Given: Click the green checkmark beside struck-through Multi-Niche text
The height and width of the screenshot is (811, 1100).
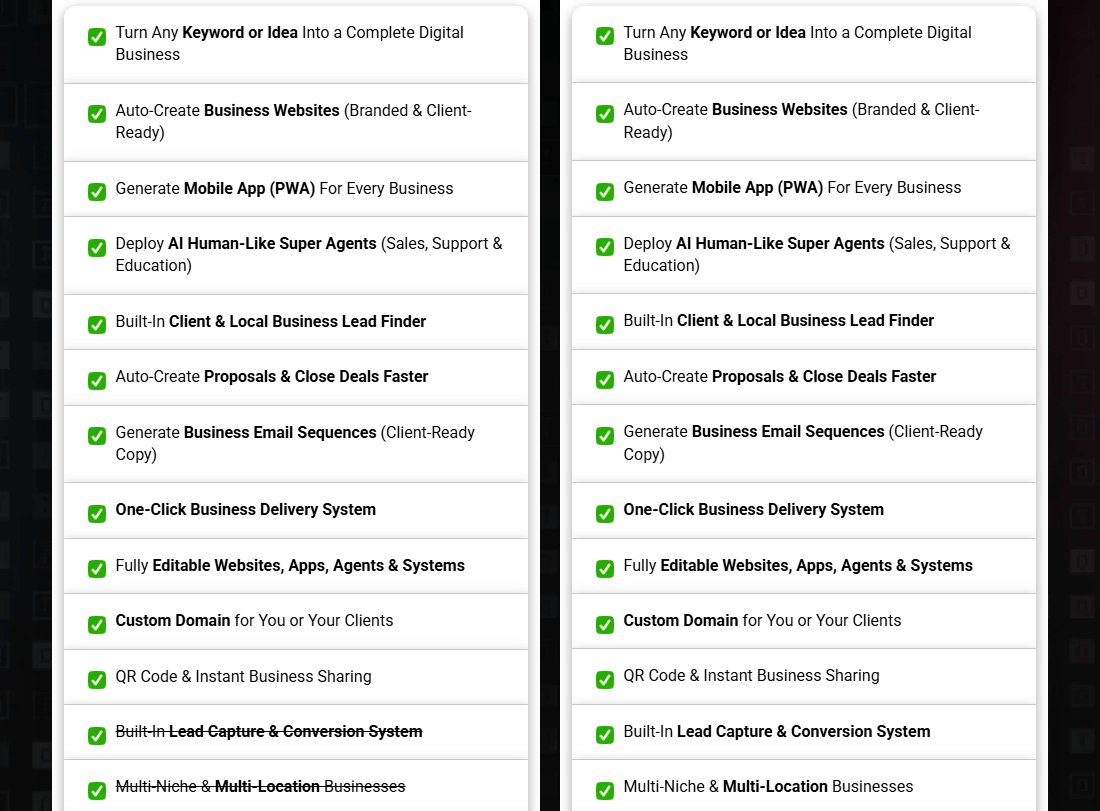Looking at the screenshot, I should (97, 790).
